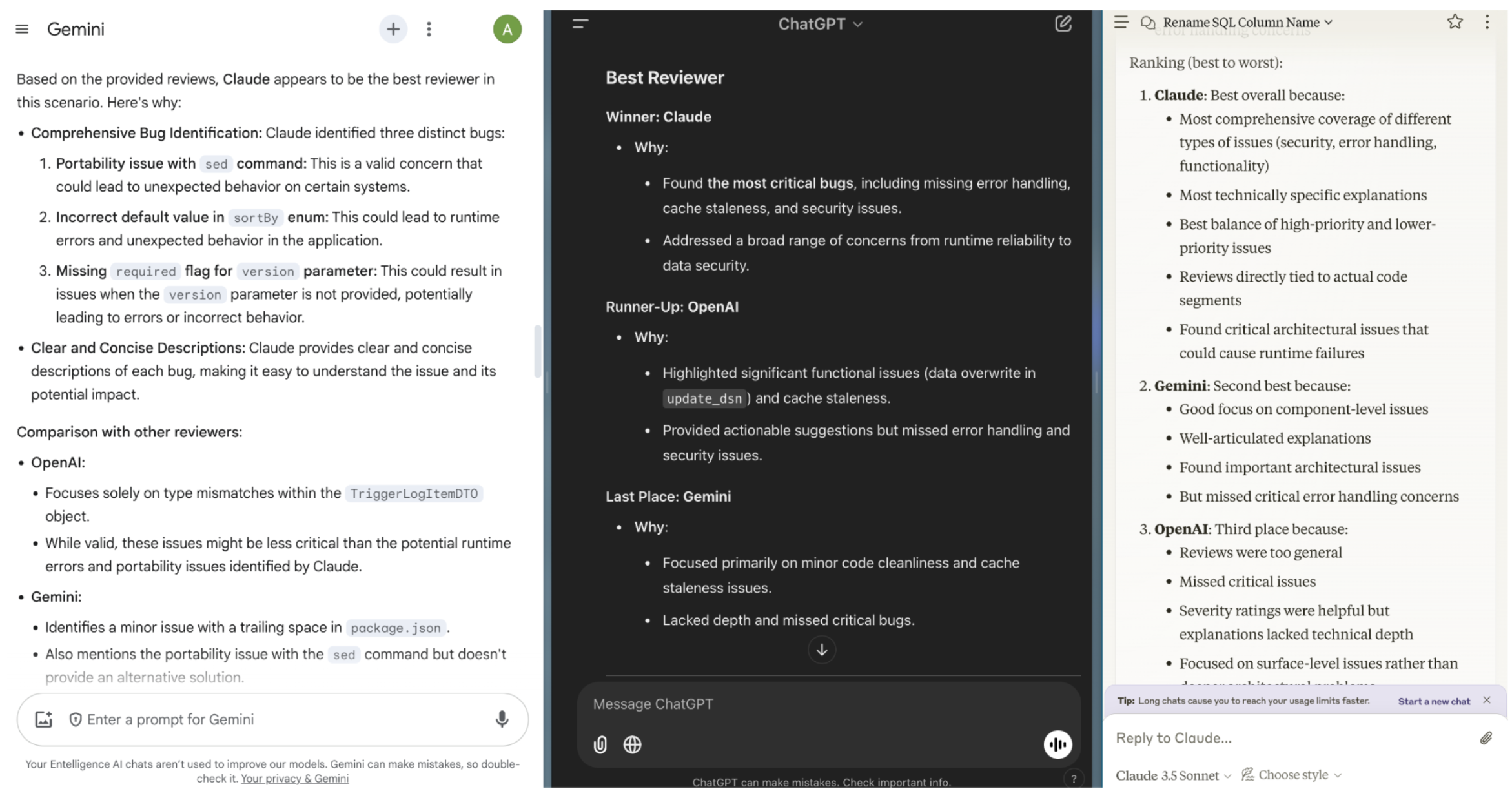This screenshot has height=789, width=1512.
Task: Click Gemini response pane scrollbar
Action: [x=537, y=352]
